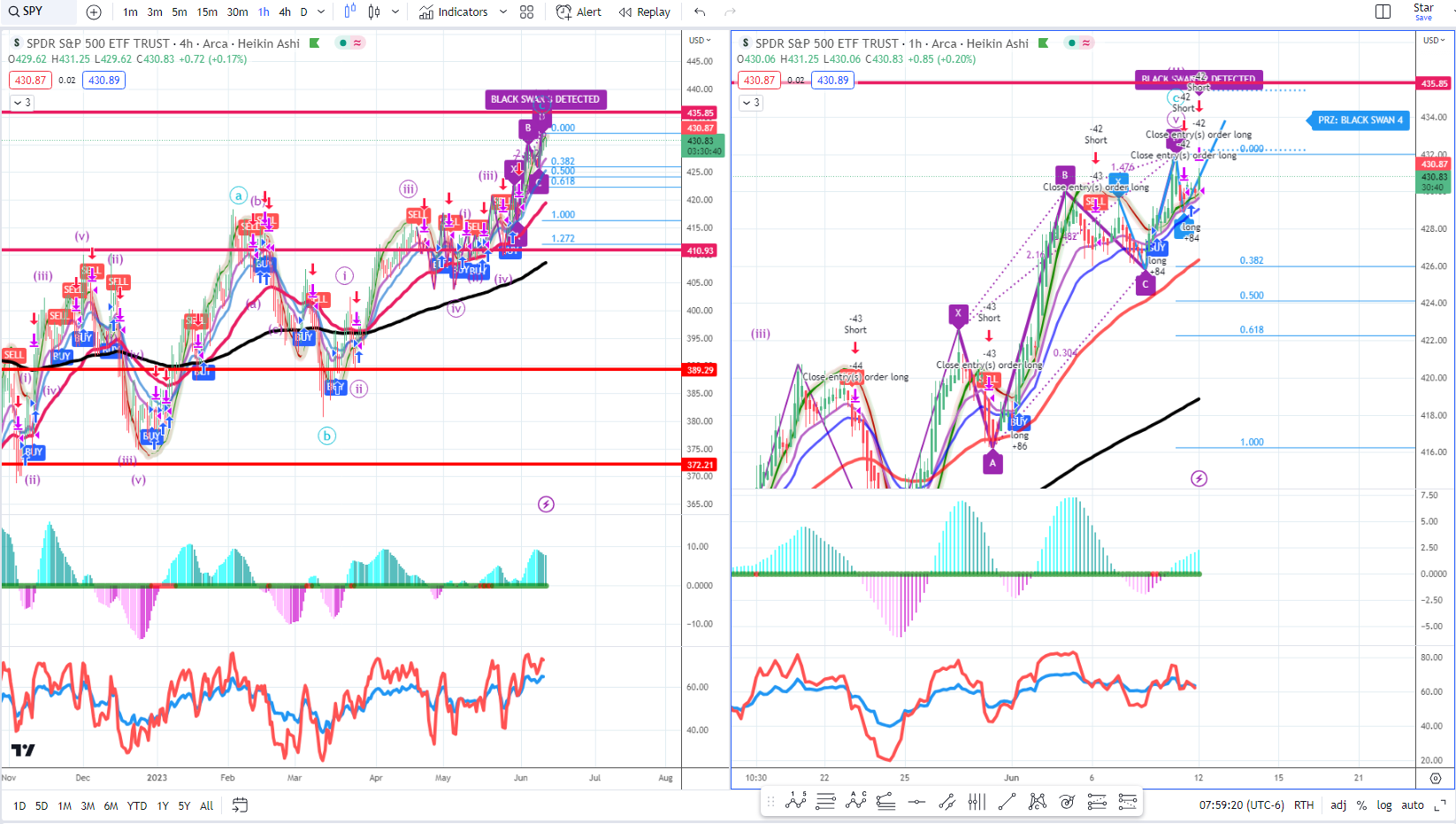1456x824 pixels.
Task: Open the time interval dropdown arrow
Action: [321, 12]
